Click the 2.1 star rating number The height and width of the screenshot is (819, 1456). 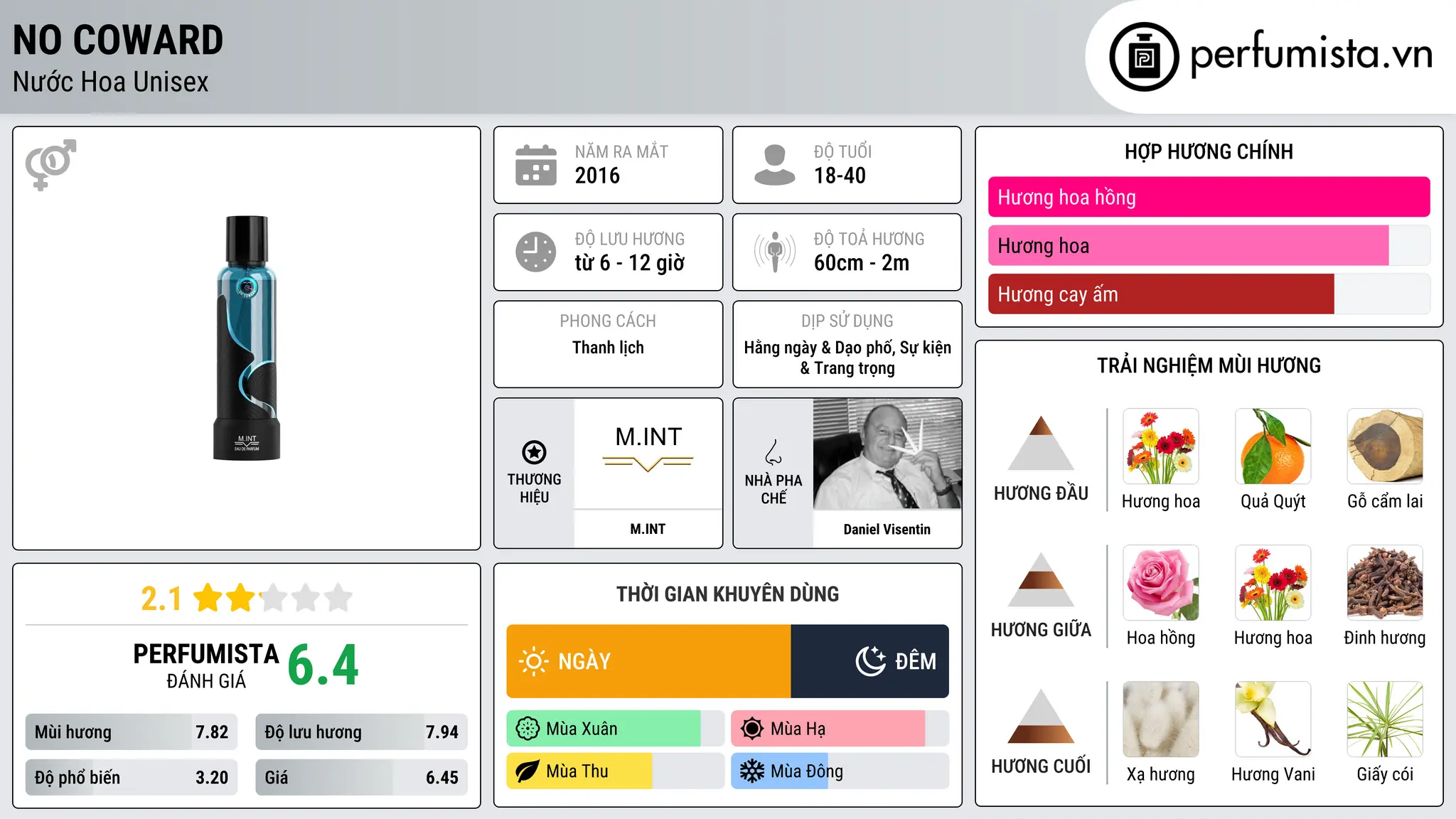pos(161,599)
